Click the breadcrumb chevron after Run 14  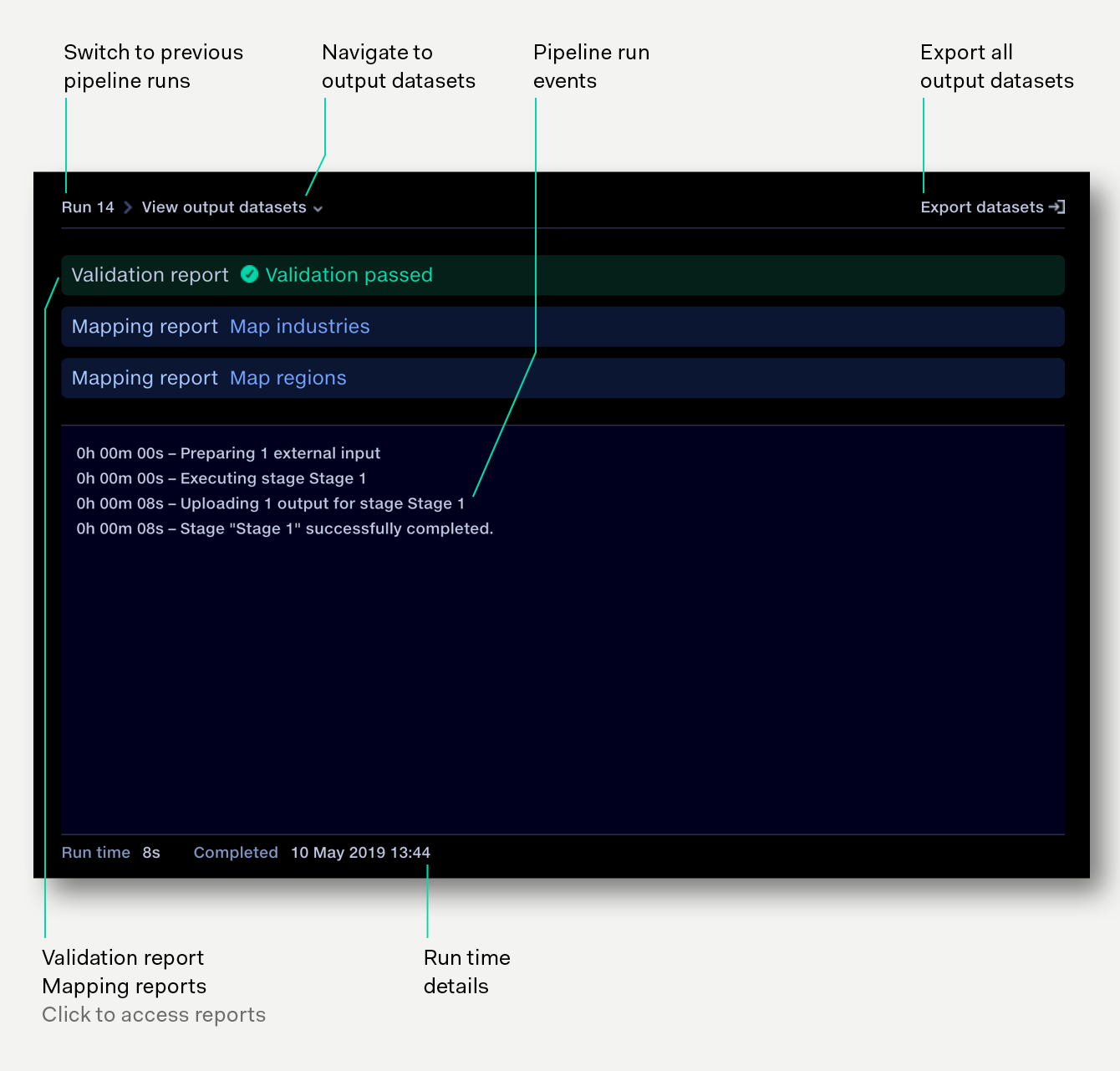pos(128,207)
